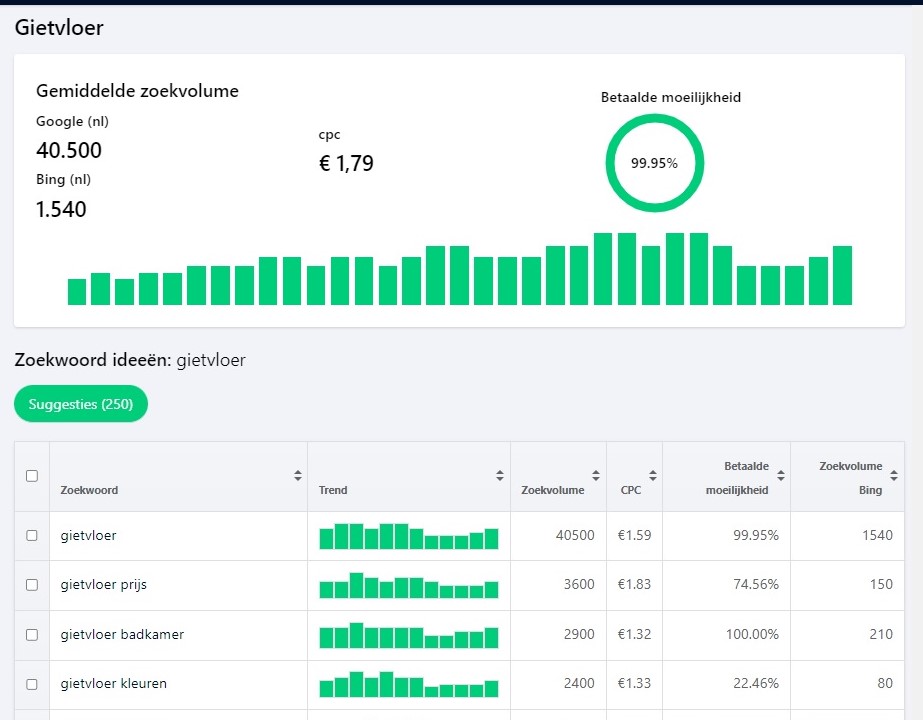Viewport: 923px width, 720px height.
Task: Sort table by Trend column arrows
Action: [x=500, y=476]
